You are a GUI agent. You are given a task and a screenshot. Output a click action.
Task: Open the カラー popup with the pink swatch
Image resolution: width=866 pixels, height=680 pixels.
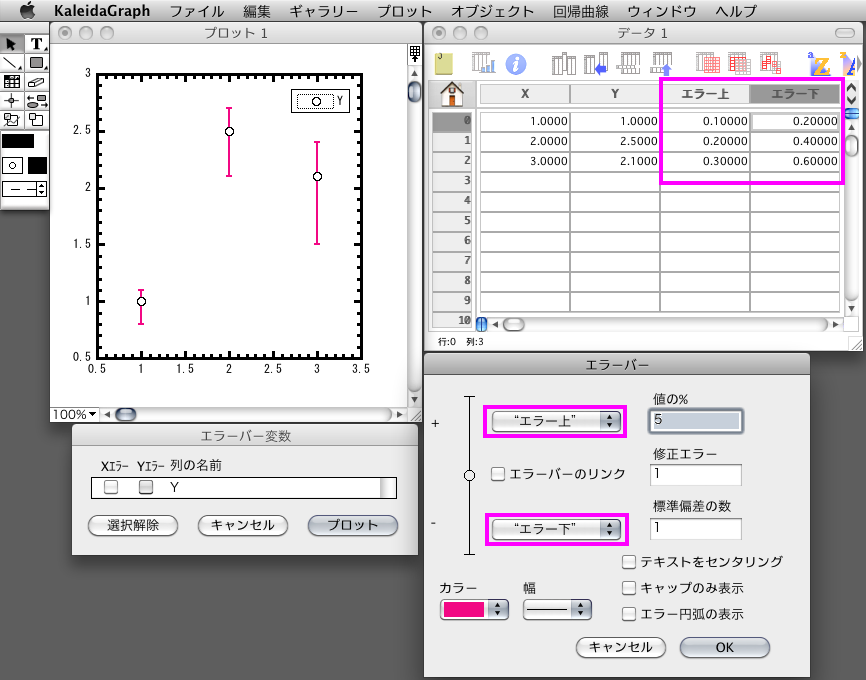(x=474, y=609)
